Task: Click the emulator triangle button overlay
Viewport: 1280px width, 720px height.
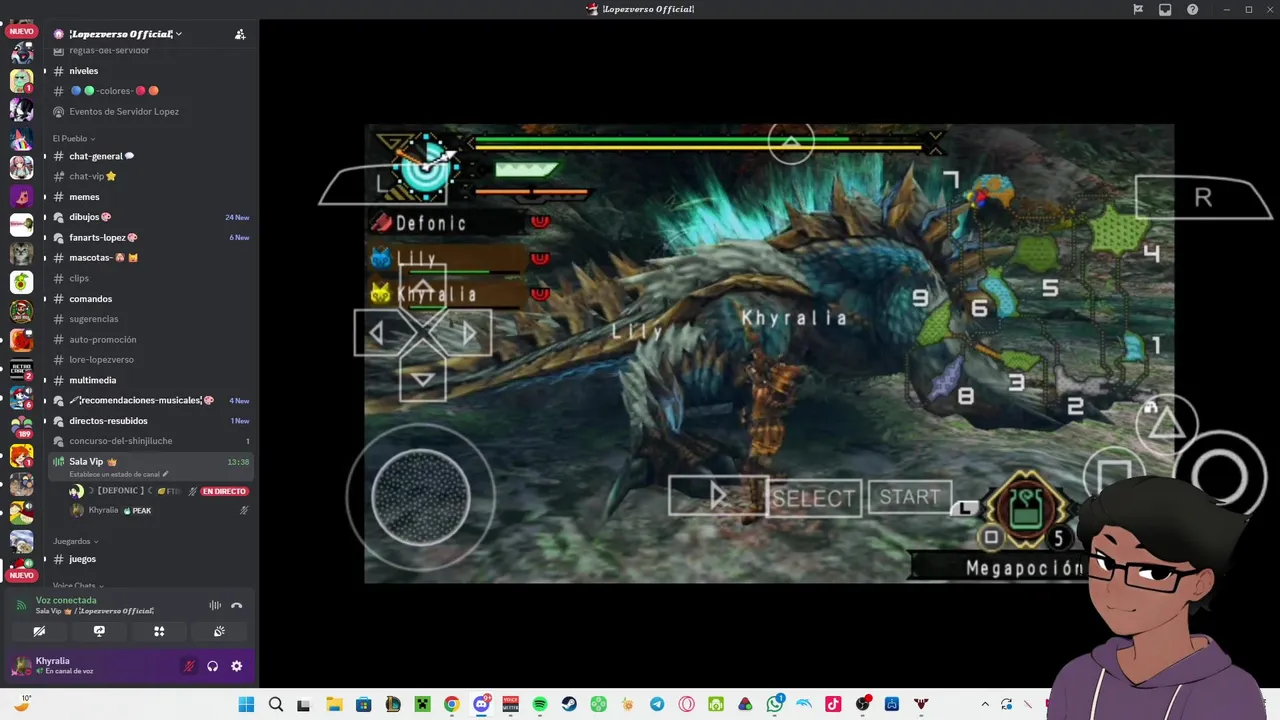Action: click(1166, 424)
